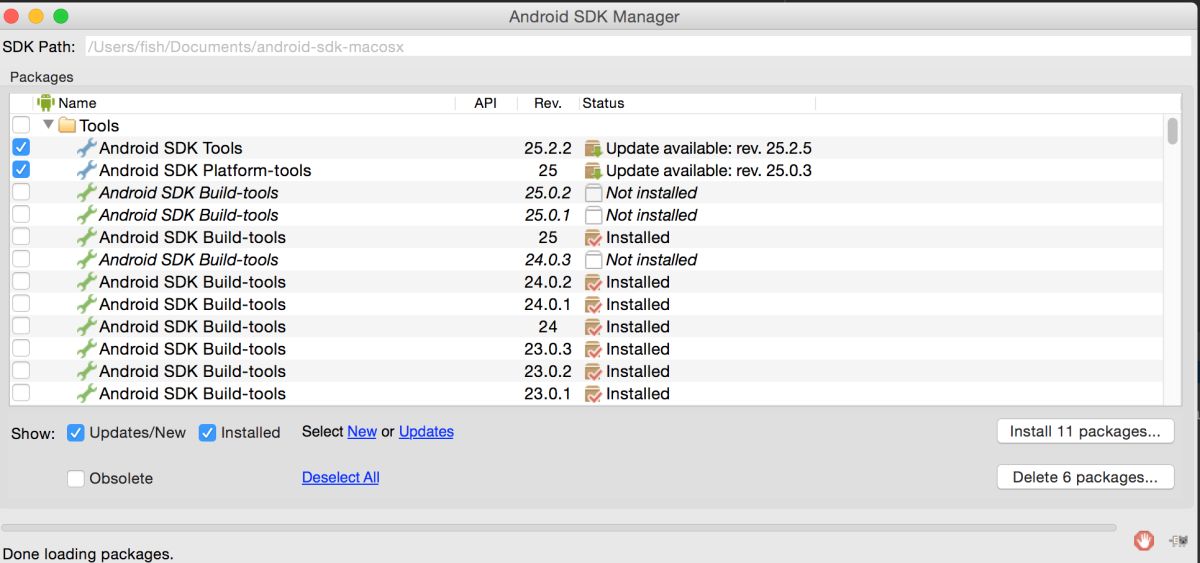
Task: Click the macOS green zoom window button
Action: 61,16
